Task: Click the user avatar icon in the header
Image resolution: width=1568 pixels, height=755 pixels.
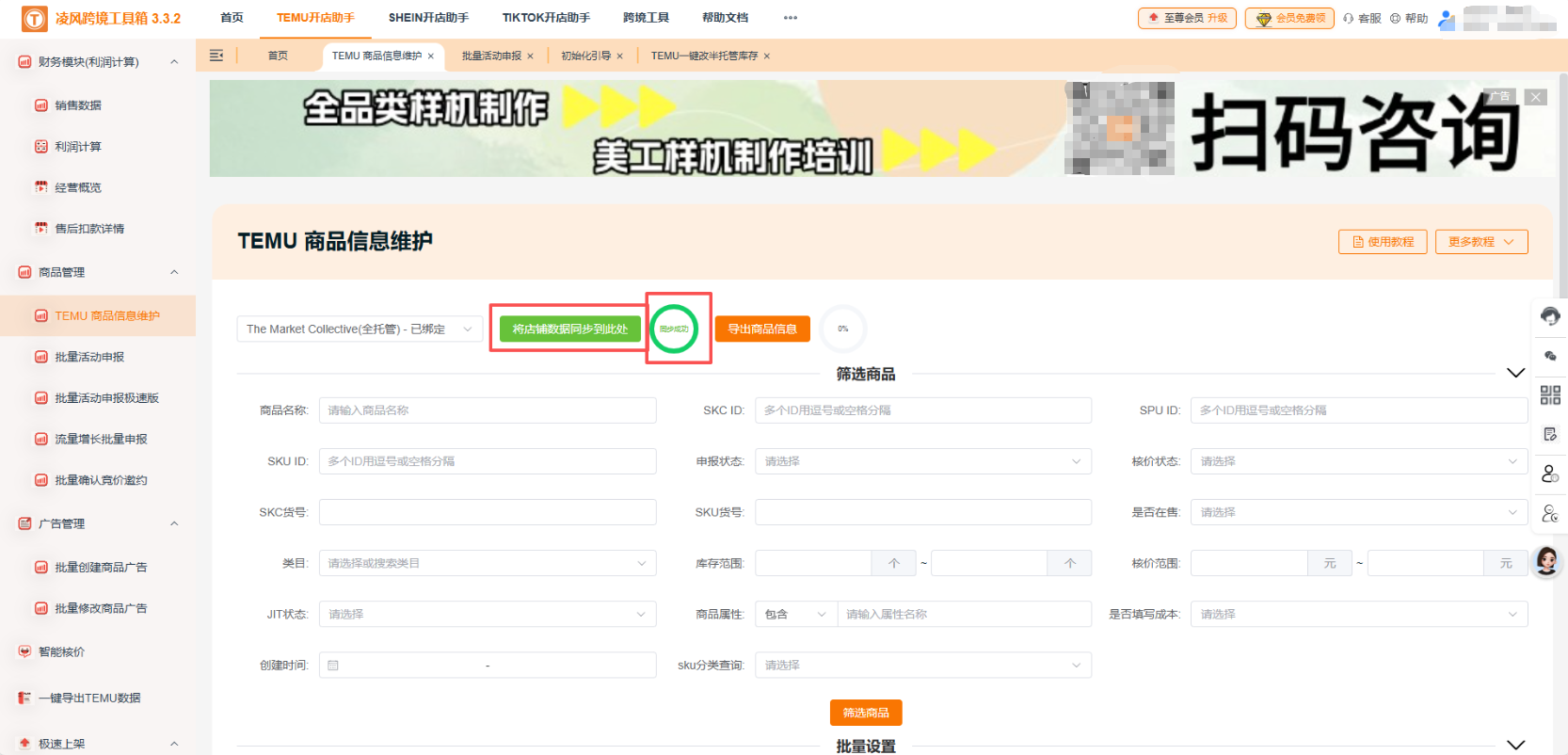Action: [1447, 19]
